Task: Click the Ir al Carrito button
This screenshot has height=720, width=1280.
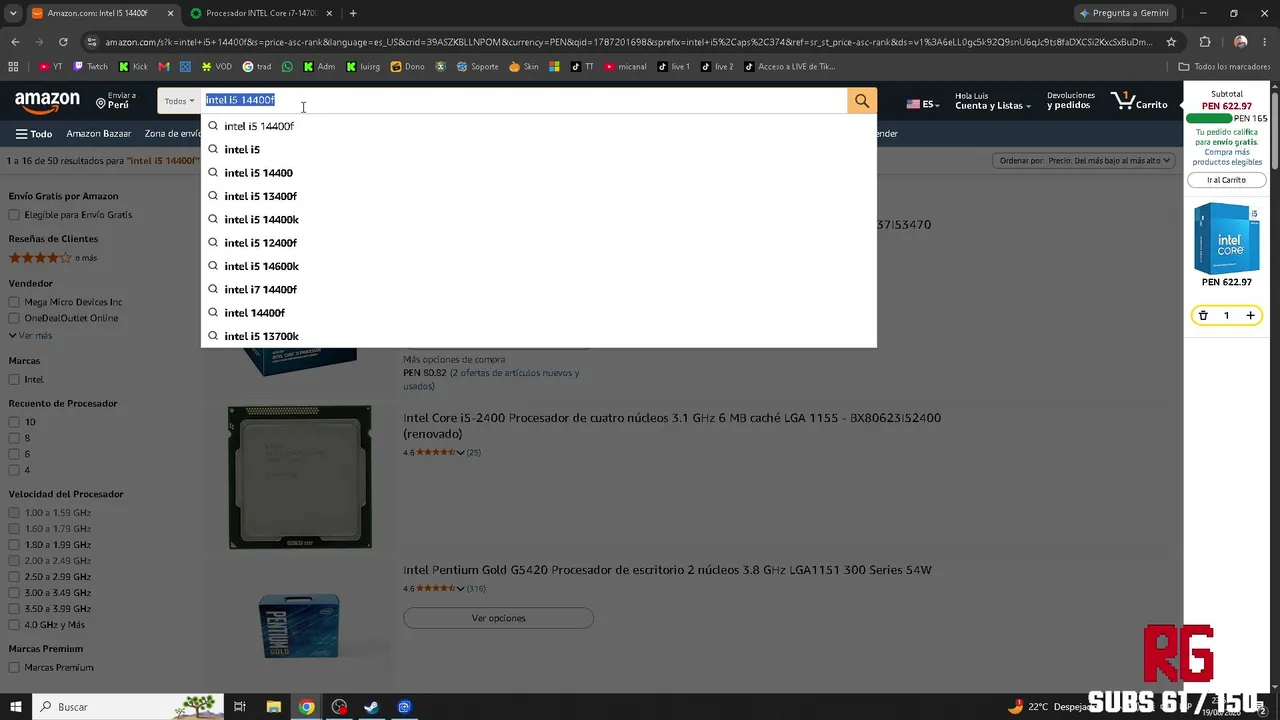Action: [1227, 180]
